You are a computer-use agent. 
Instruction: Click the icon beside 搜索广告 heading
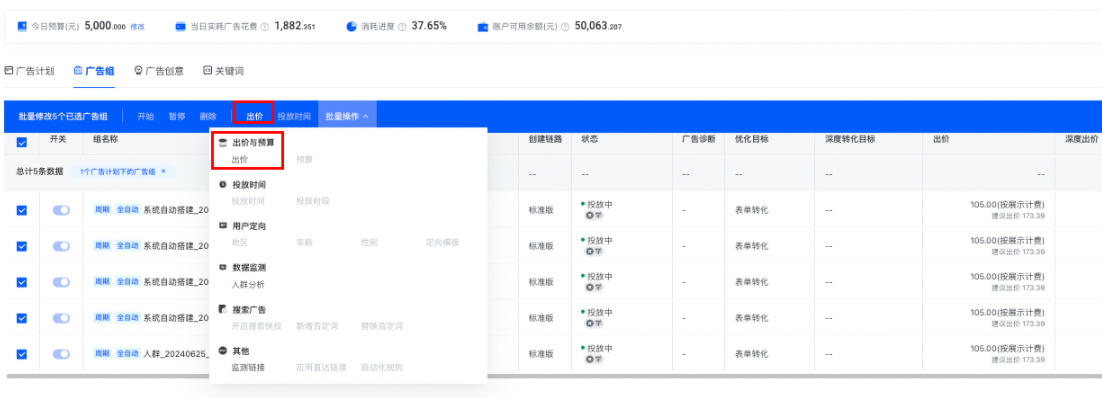[223, 309]
